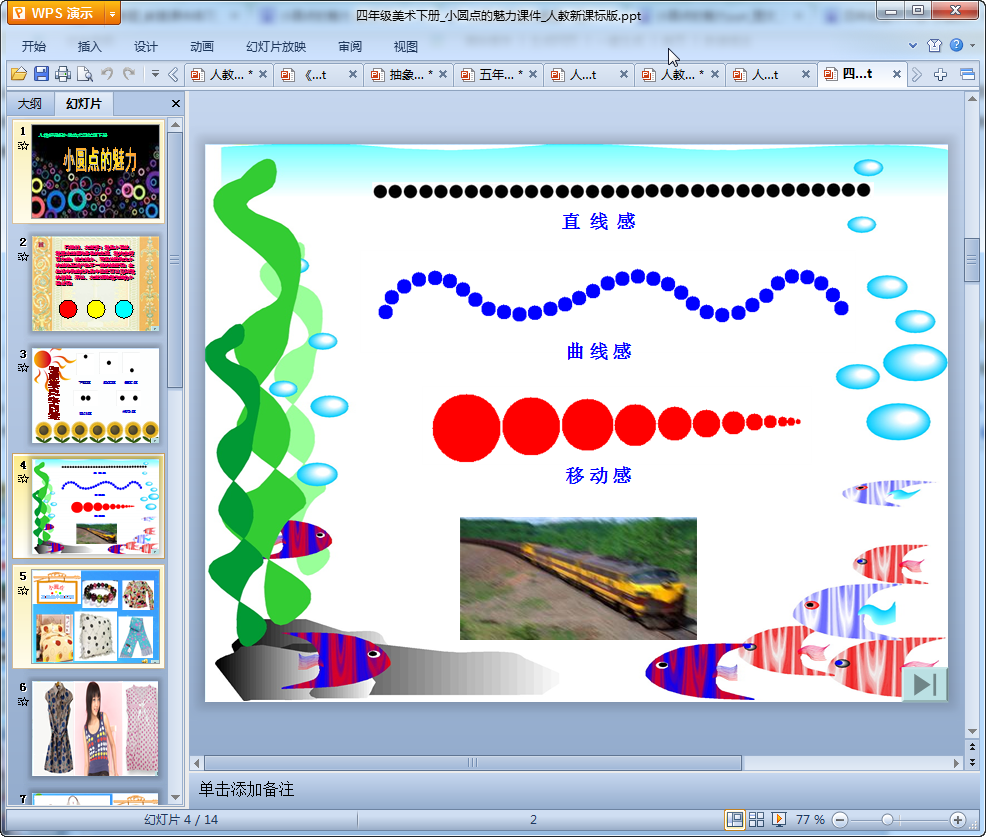Open the 开始 menu tab
986x837 pixels.
click(x=33, y=47)
